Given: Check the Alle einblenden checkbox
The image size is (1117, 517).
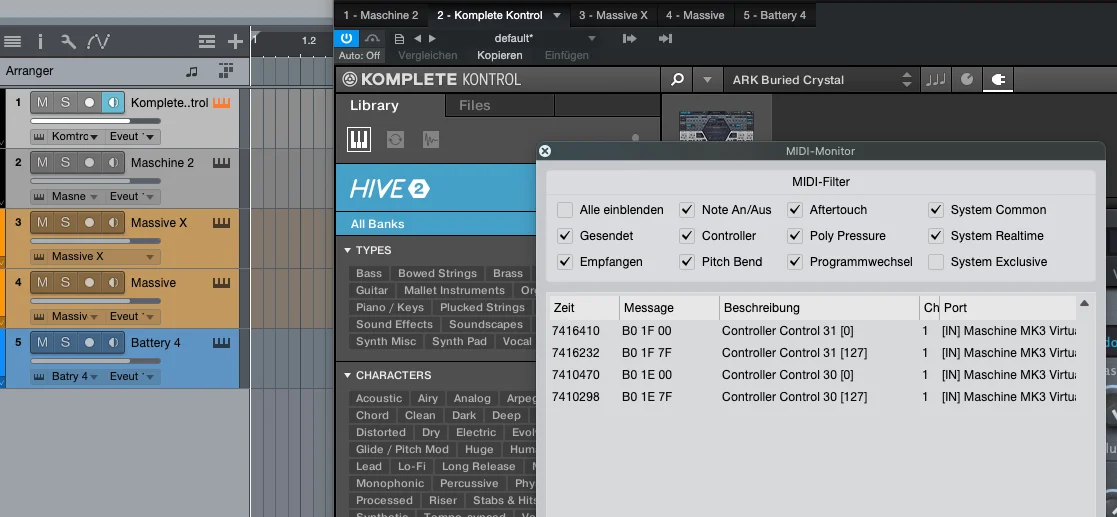Looking at the screenshot, I should click(x=565, y=210).
